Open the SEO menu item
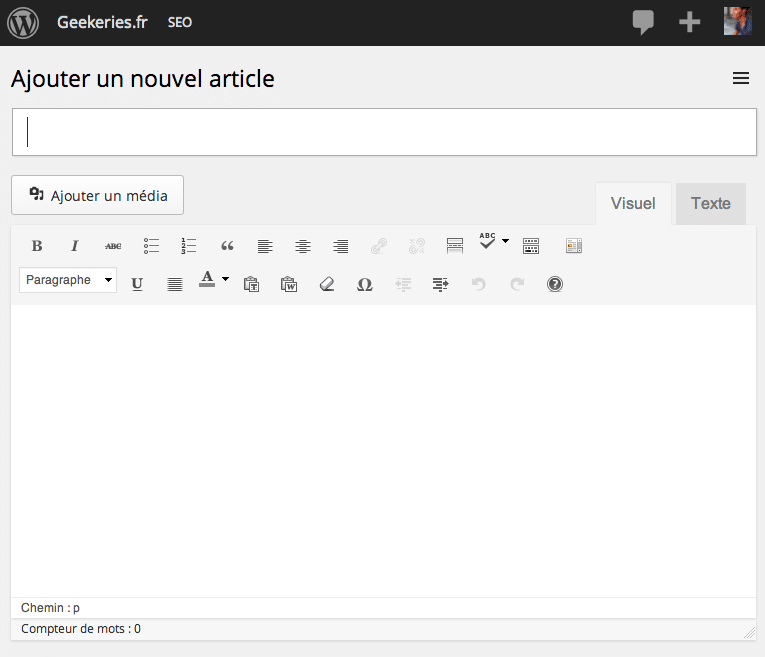 180,22
